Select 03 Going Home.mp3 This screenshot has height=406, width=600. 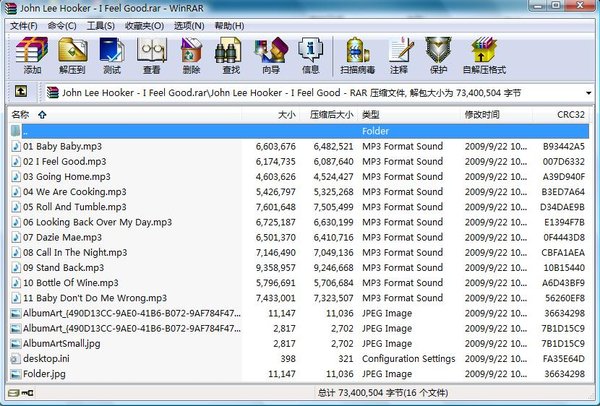[299, 177]
